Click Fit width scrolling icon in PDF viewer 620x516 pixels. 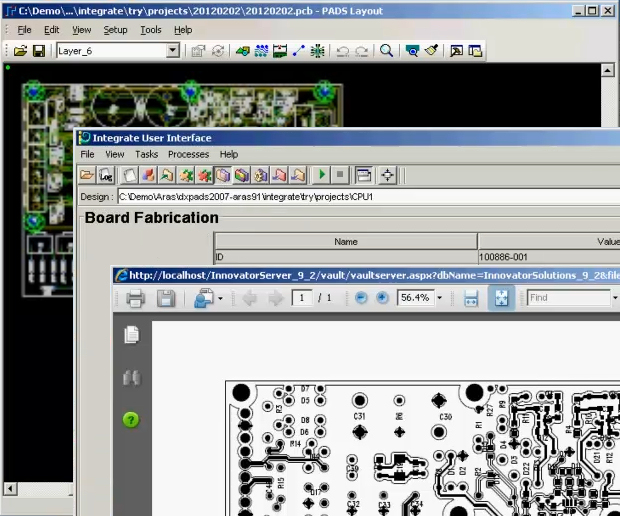[471, 298]
